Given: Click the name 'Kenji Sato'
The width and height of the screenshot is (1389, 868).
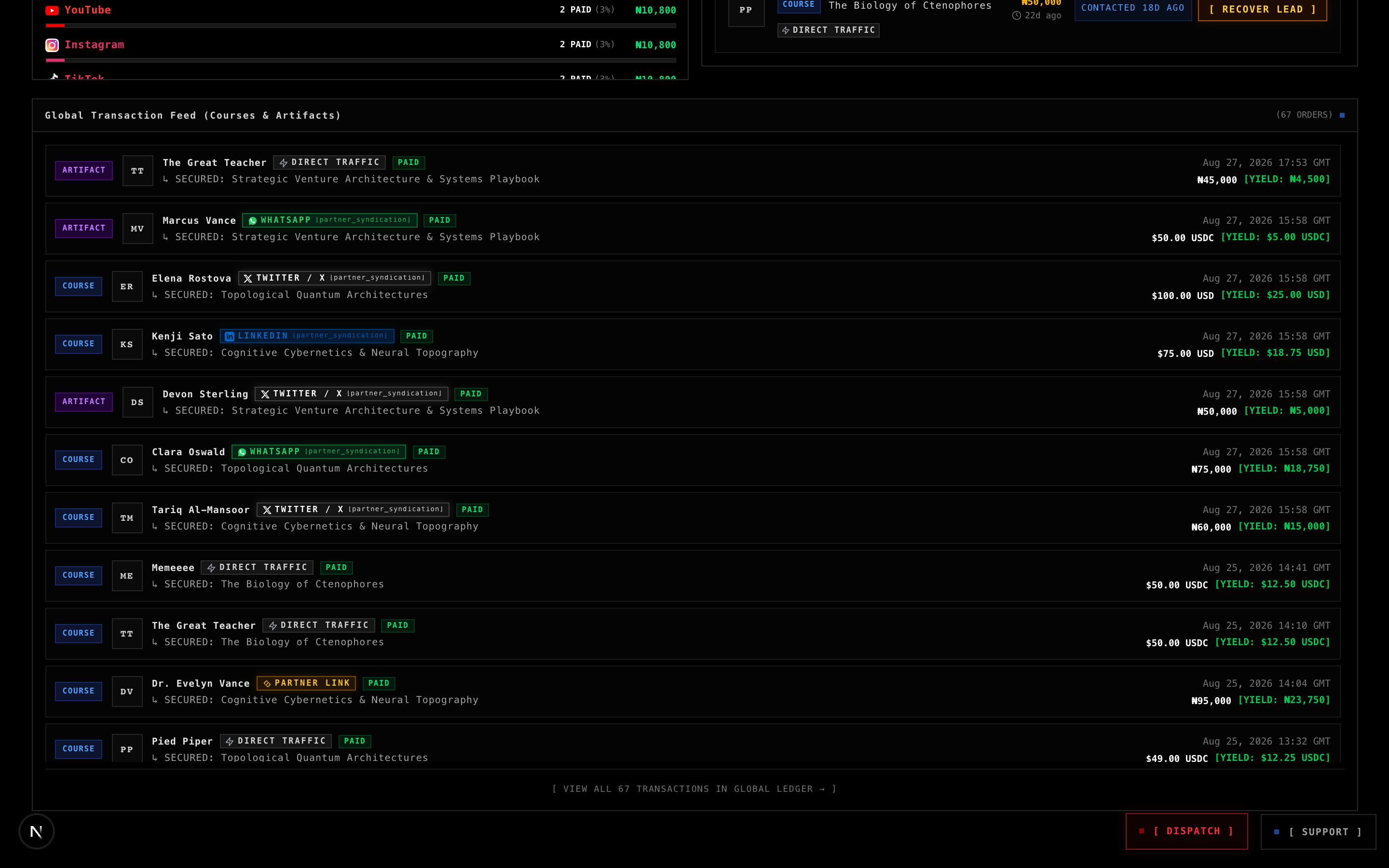Looking at the screenshot, I should (182, 337).
